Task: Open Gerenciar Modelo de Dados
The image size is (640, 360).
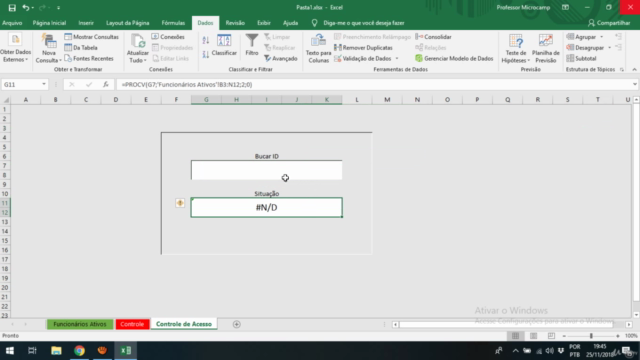Action: tap(454, 58)
